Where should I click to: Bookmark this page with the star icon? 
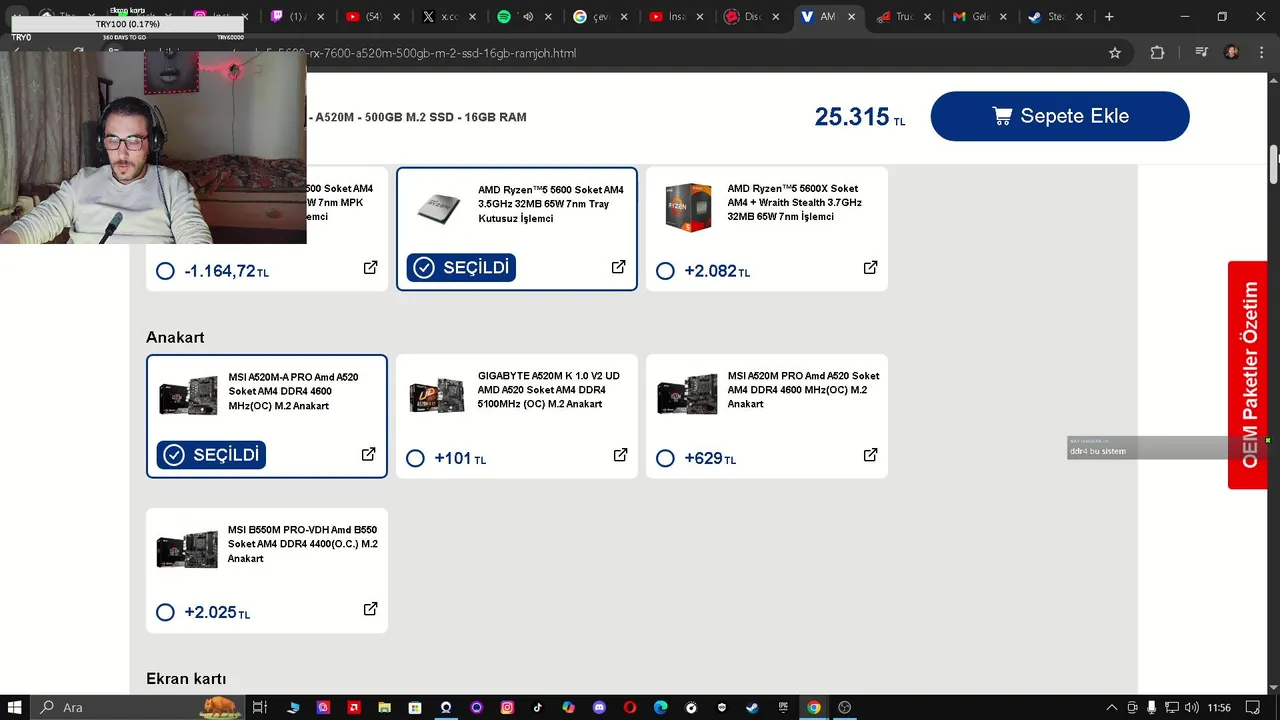tap(1115, 53)
